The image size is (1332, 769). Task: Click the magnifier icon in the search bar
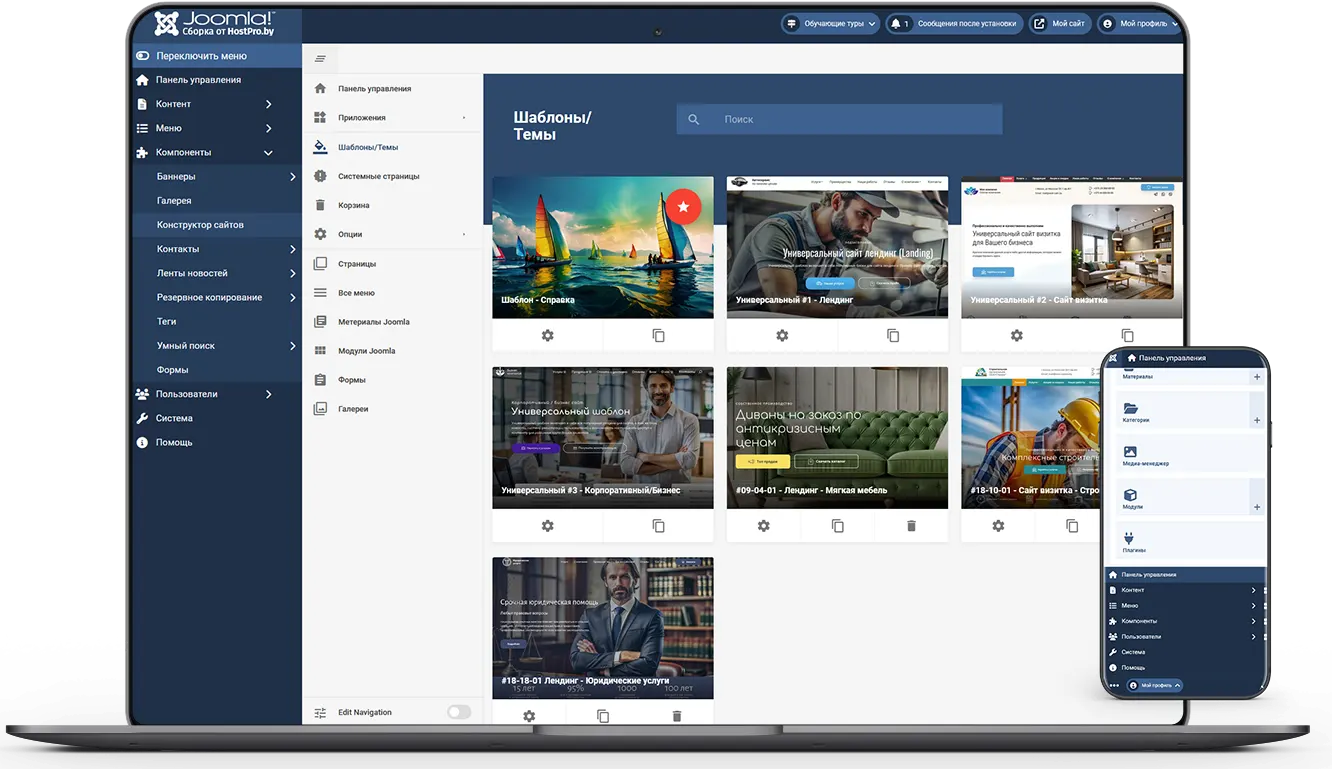pyautogui.click(x=694, y=120)
